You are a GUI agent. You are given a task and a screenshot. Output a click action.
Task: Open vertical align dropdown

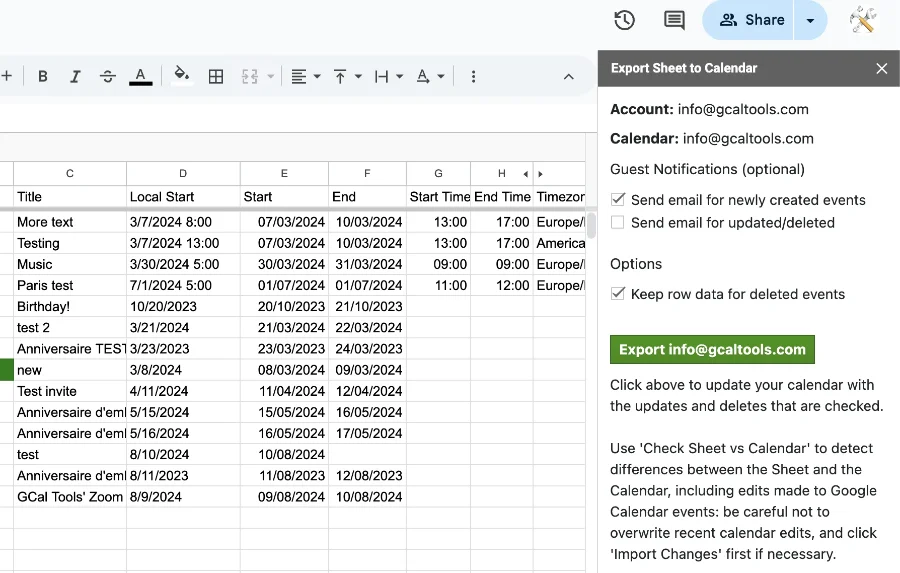[x=347, y=76]
